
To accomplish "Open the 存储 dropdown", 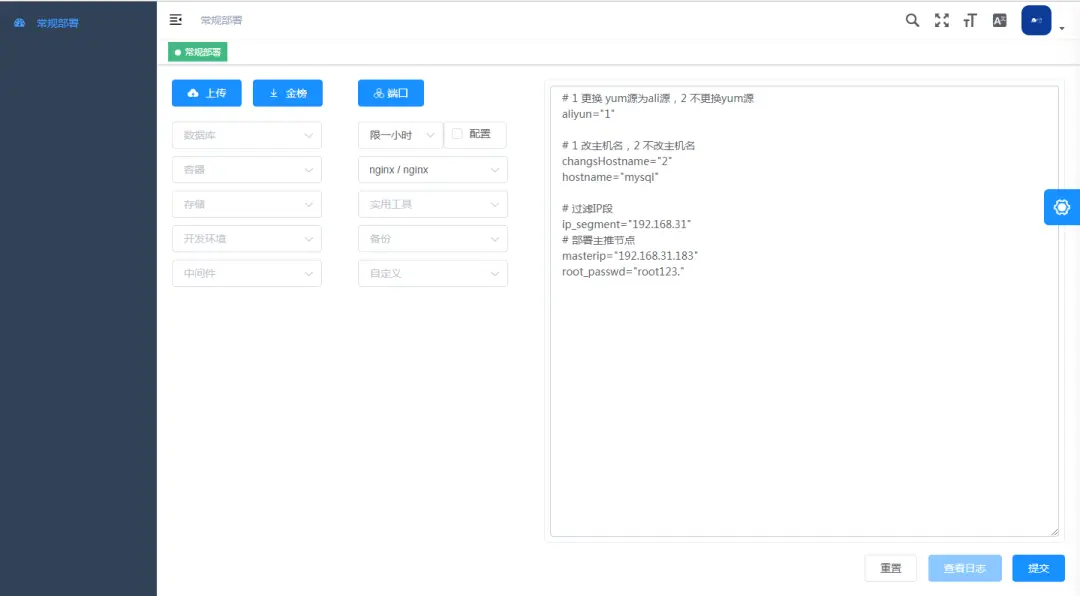I will point(247,204).
